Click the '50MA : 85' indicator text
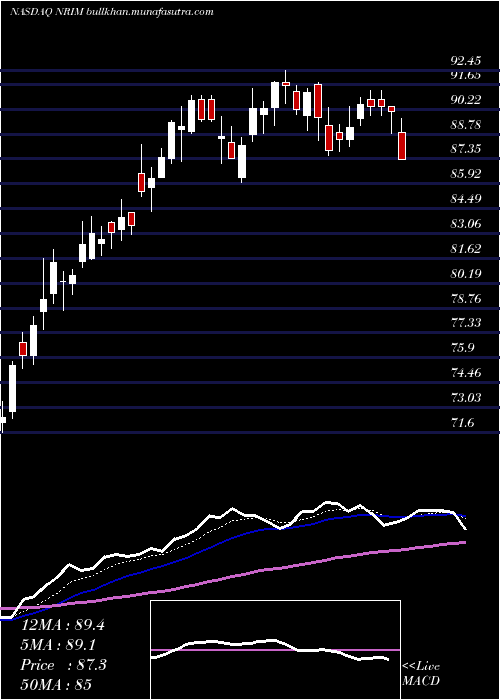Screen dimensions: 500x700 pyautogui.click(x=56, y=684)
